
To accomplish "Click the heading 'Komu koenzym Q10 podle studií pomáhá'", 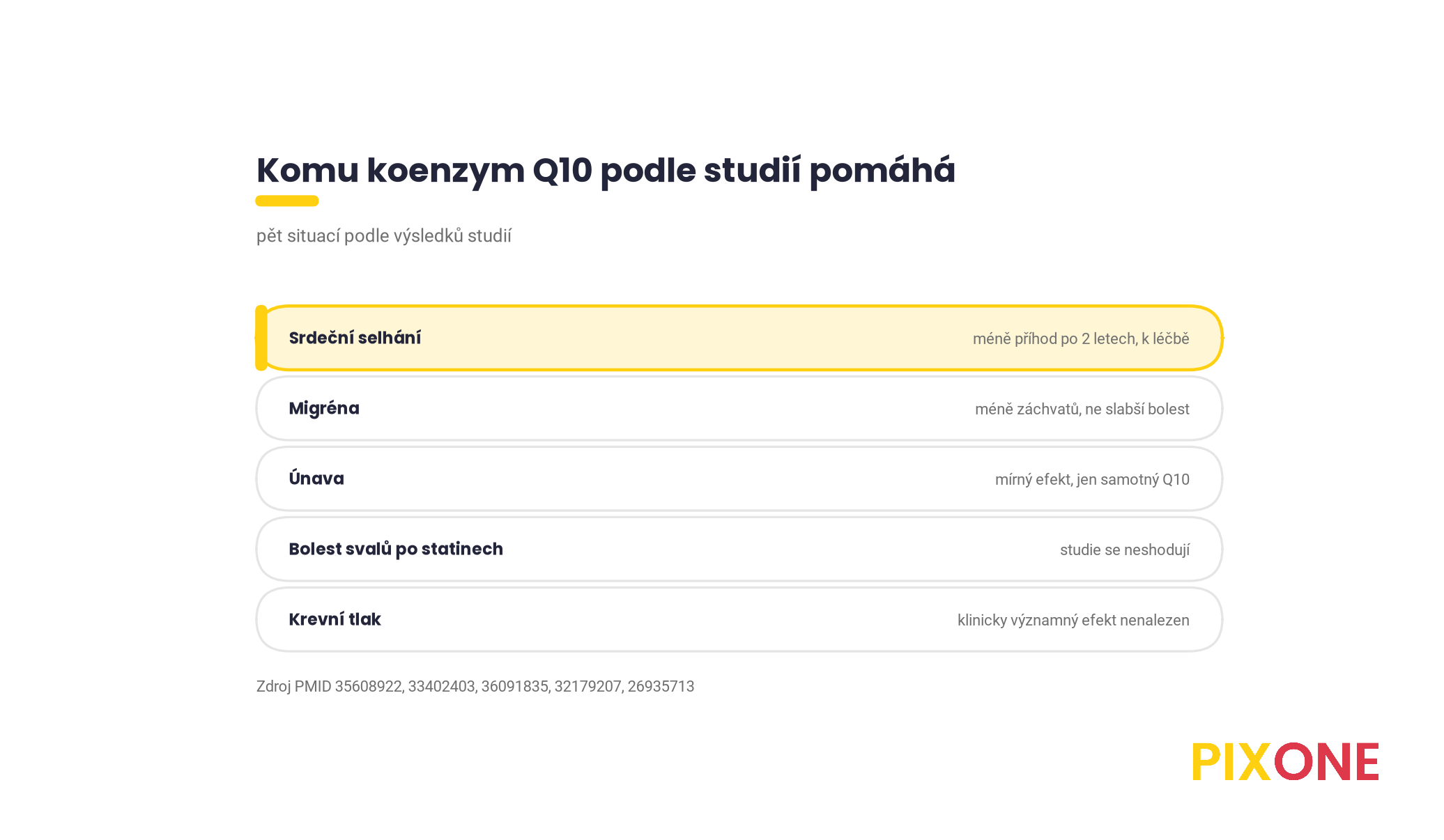I will tap(606, 171).
